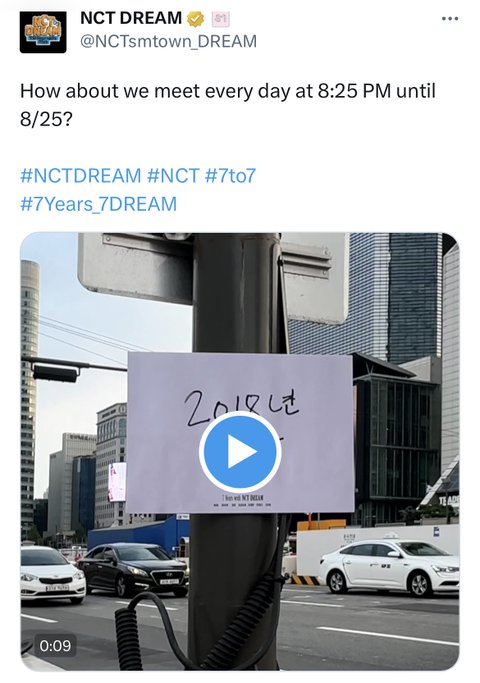Click the '8/25?' line of the tweet
The height and width of the screenshot is (683, 480).
[45, 119]
